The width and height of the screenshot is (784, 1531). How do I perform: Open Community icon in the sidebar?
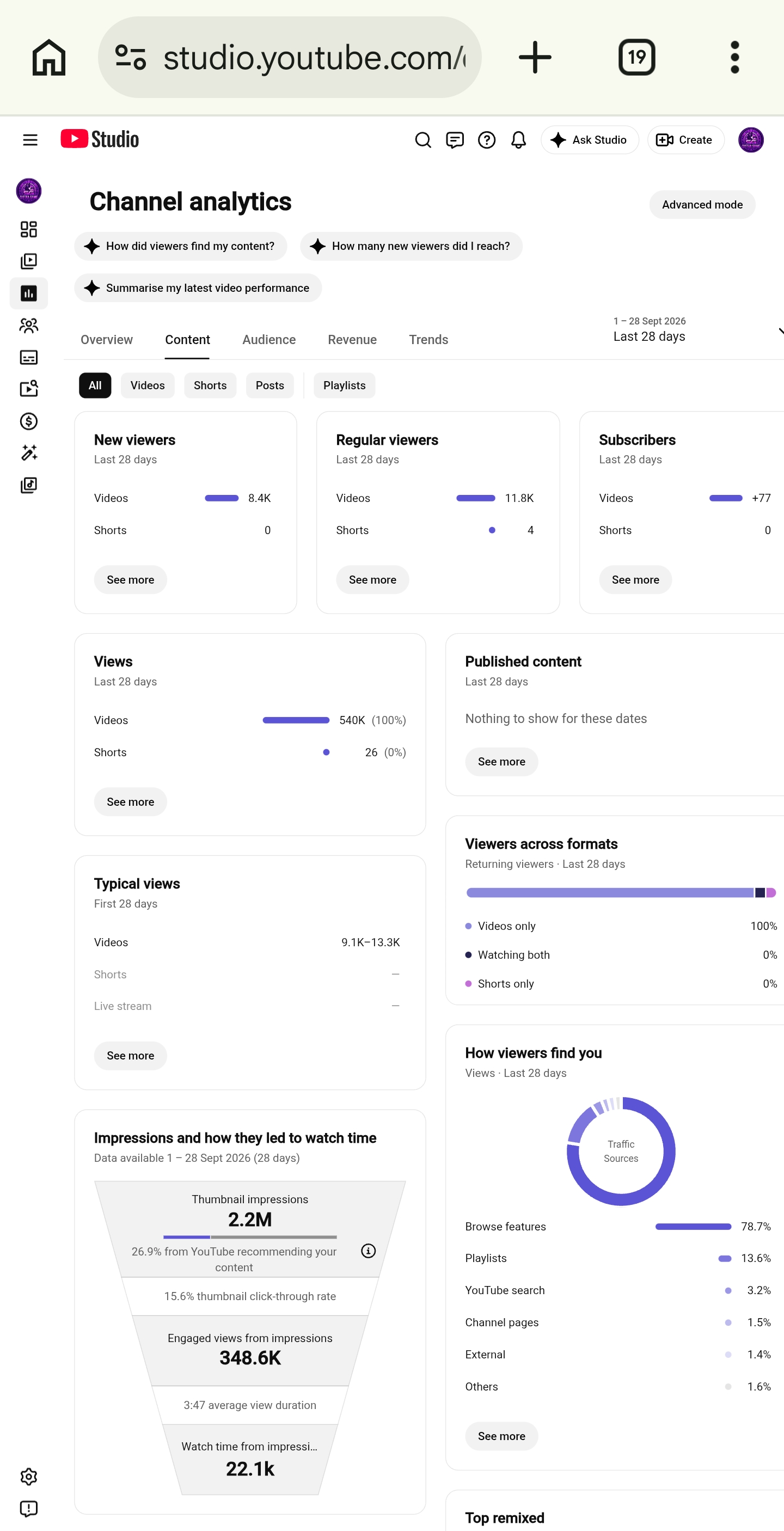pyautogui.click(x=28, y=325)
